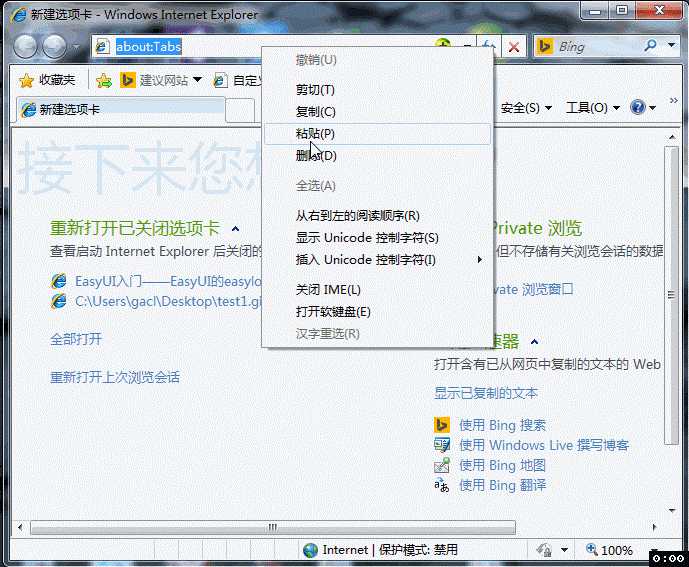Image resolution: width=689 pixels, height=567 pixels.
Task: Open the status bar security dropdown arrow
Action: click(x=564, y=550)
